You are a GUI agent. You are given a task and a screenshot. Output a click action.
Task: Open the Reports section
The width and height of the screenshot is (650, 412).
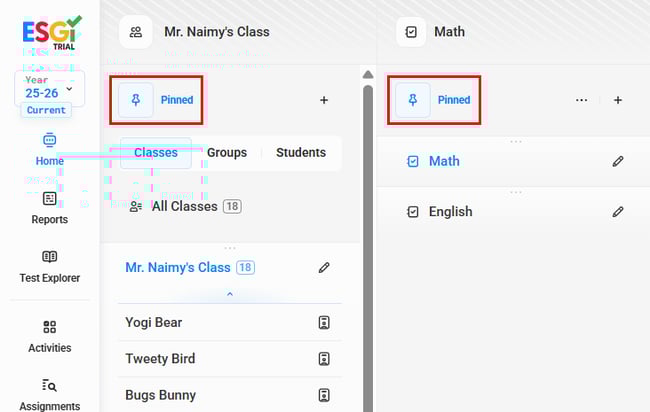pos(49,207)
